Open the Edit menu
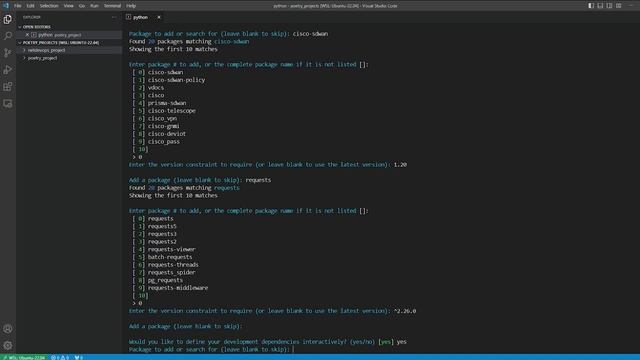640x360 pixels. pyautogui.click(x=31, y=6)
